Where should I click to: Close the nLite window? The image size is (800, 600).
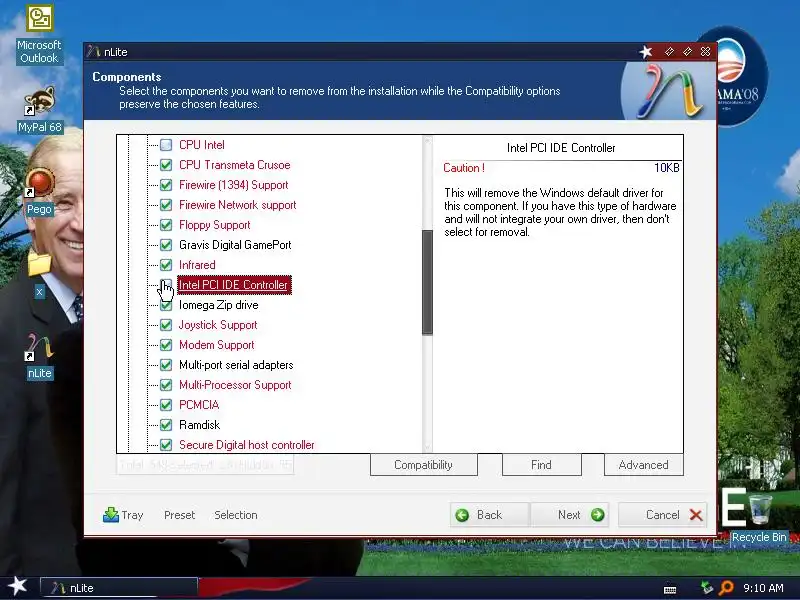(x=706, y=52)
